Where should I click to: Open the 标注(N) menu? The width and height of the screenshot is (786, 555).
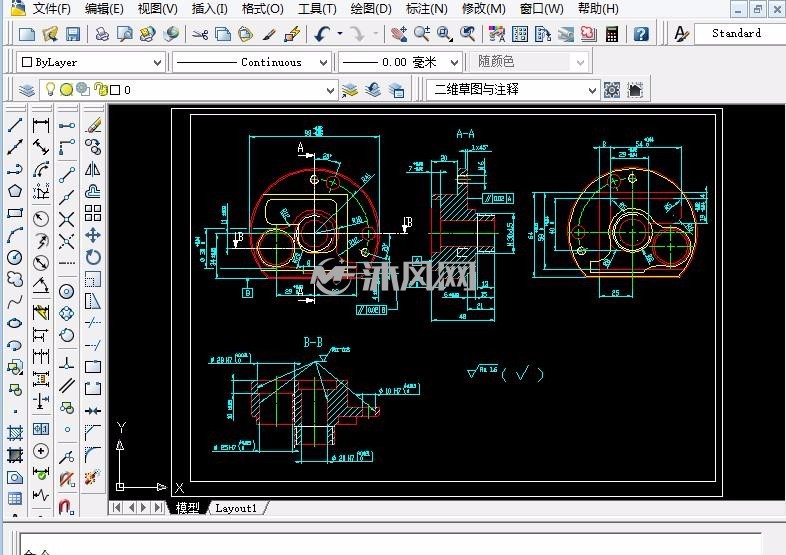pos(427,9)
